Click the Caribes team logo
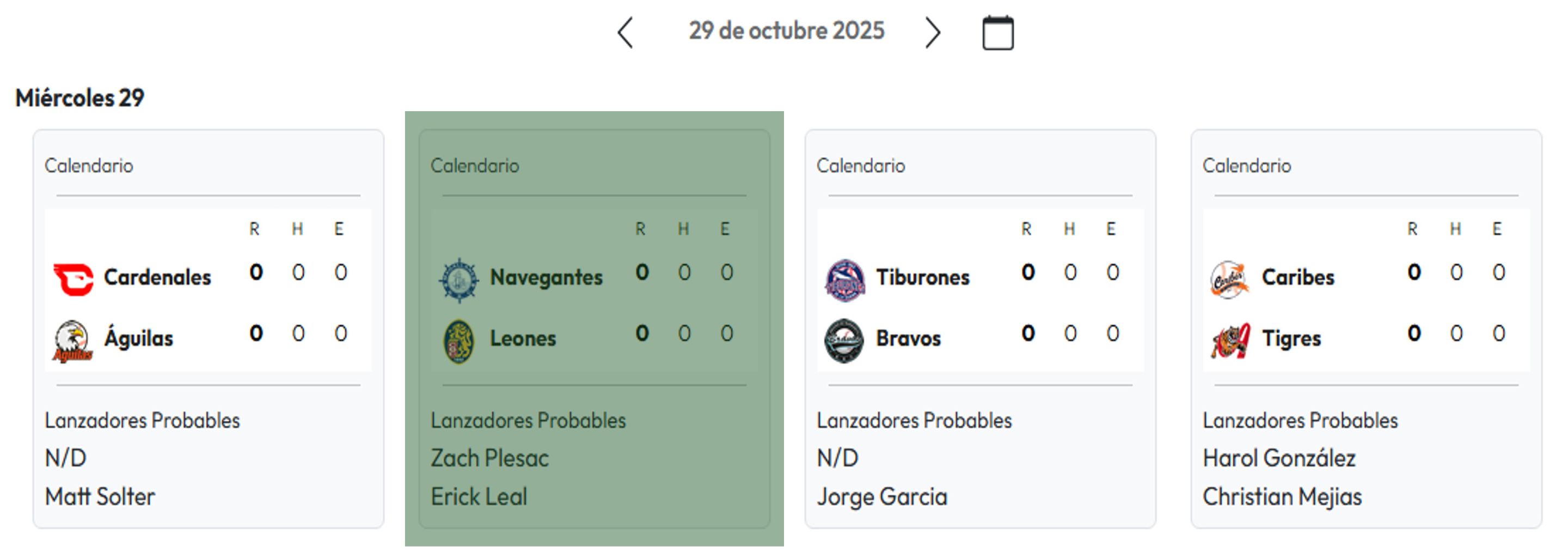Screen dimensions: 1568x552 coord(1229,280)
